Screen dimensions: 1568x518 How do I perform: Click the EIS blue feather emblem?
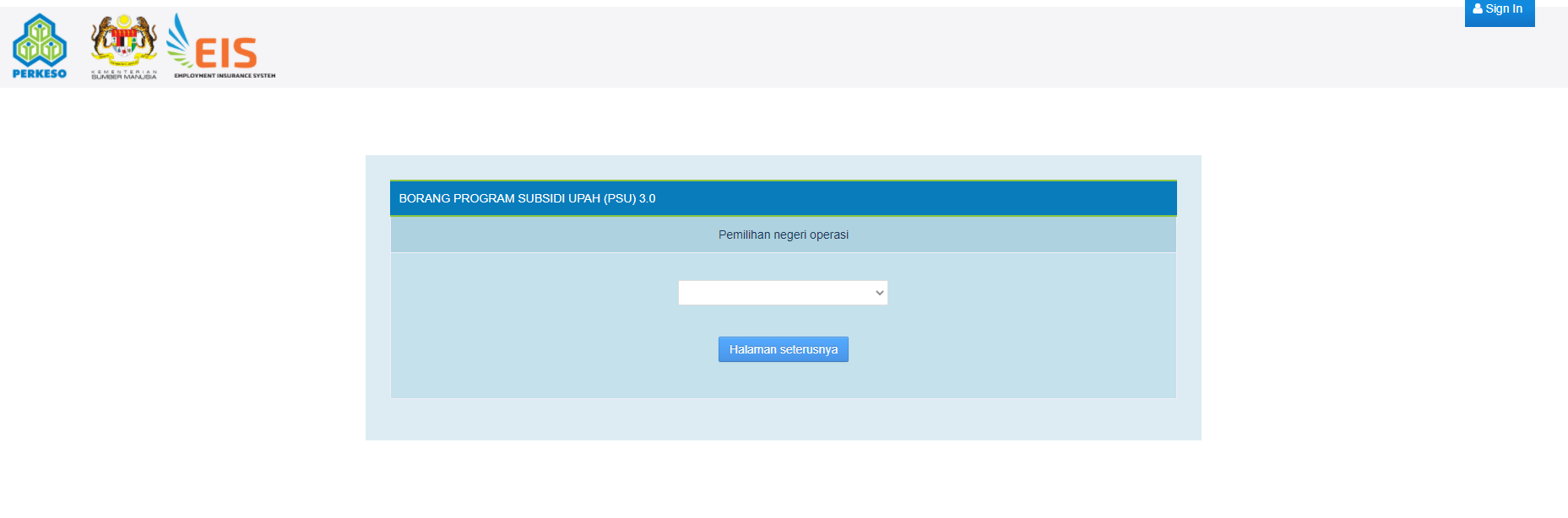click(179, 40)
